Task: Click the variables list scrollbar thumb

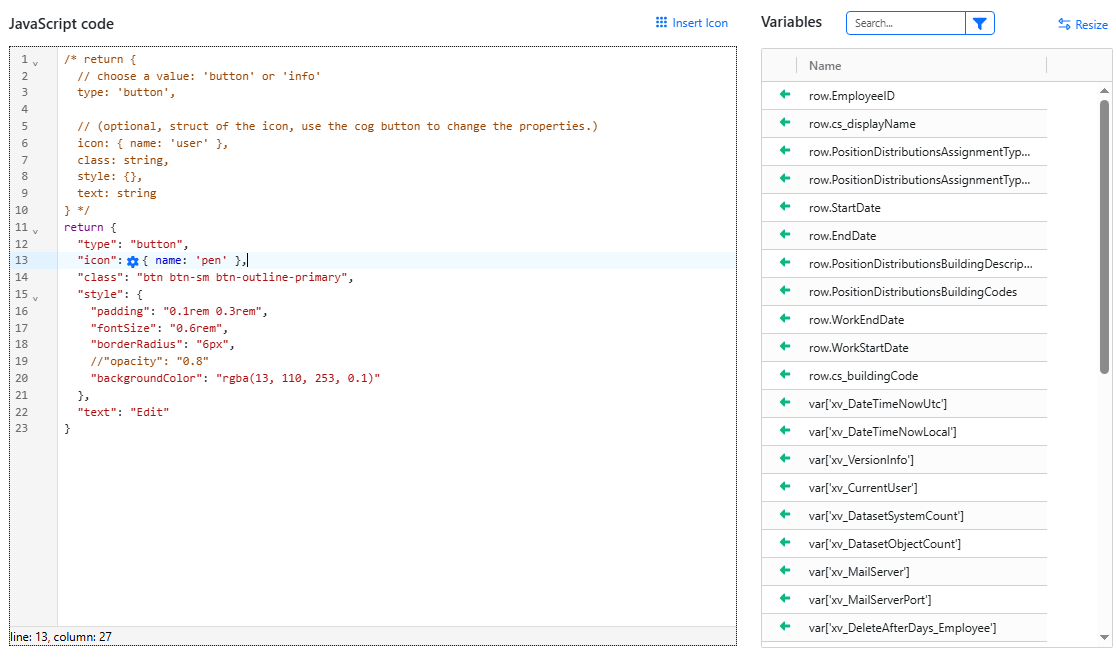Action: pos(1104,237)
